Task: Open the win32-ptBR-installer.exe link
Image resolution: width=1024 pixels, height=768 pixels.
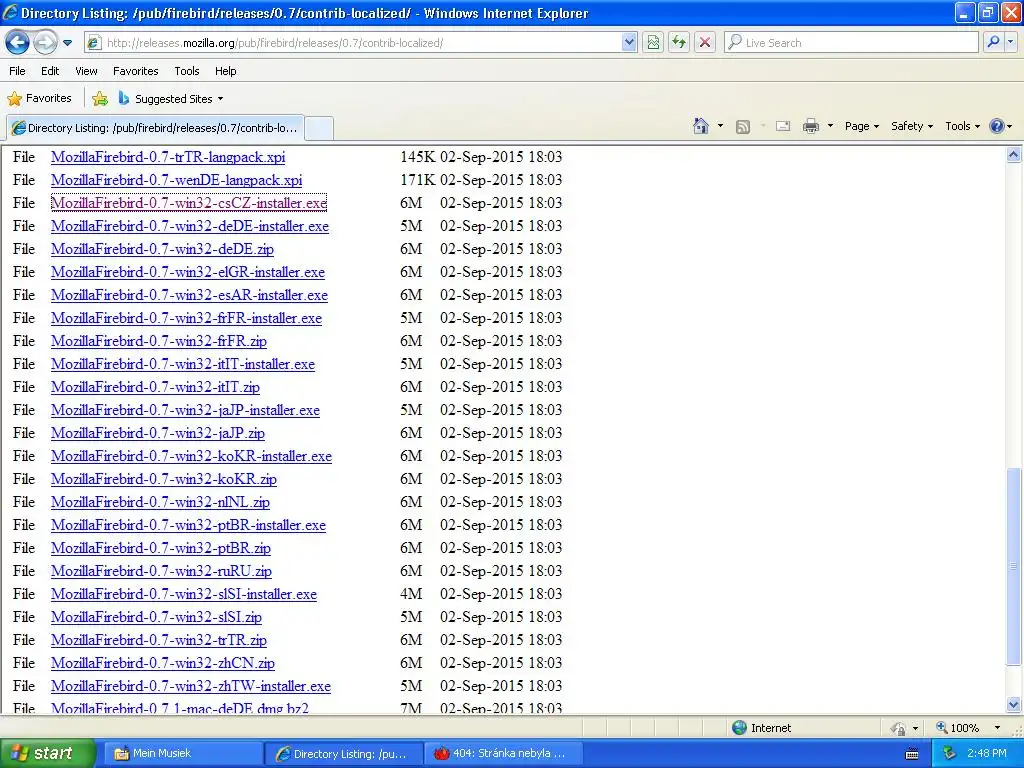Action: [188, 525]
